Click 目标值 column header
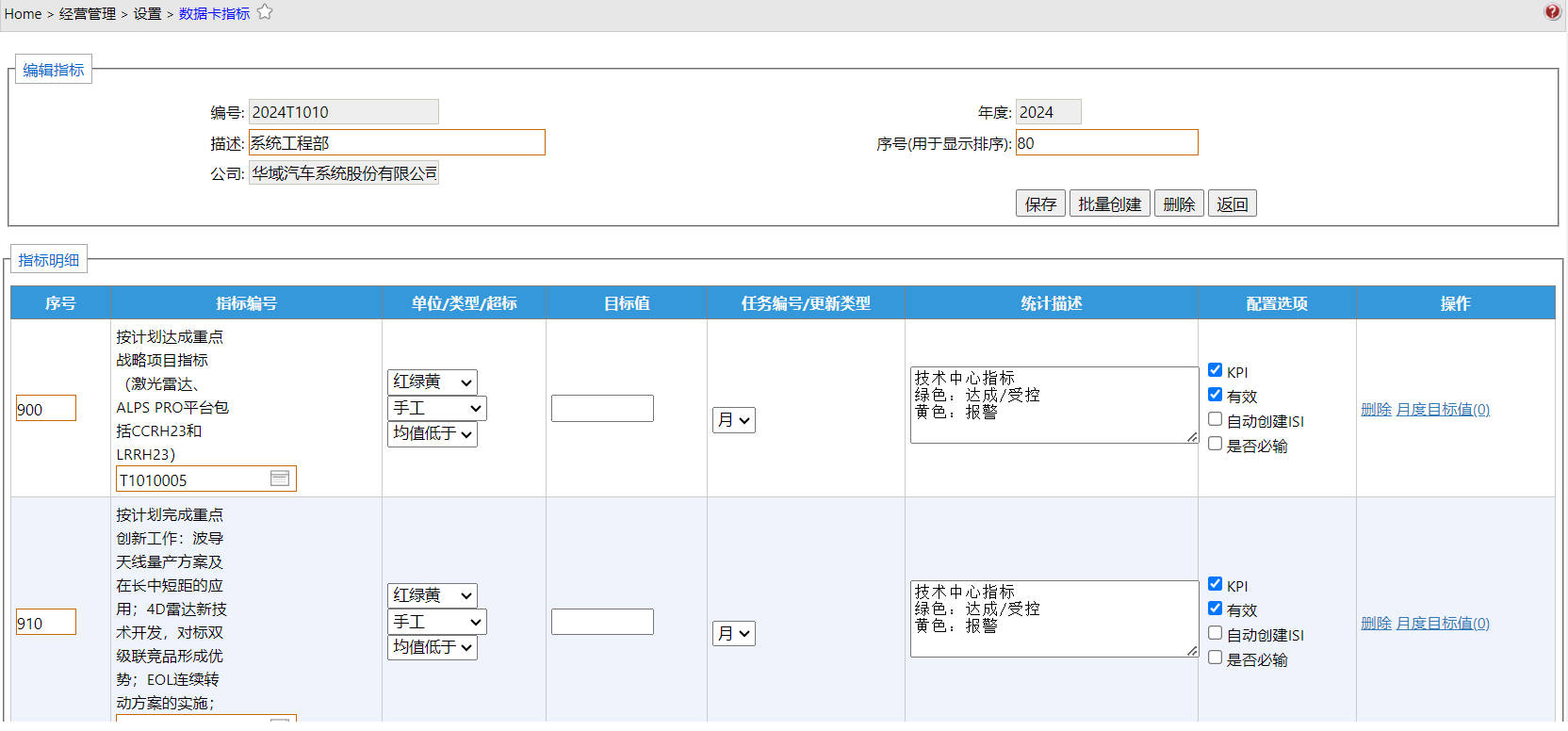Screen dimensions: 1568x731 point(627,302)
